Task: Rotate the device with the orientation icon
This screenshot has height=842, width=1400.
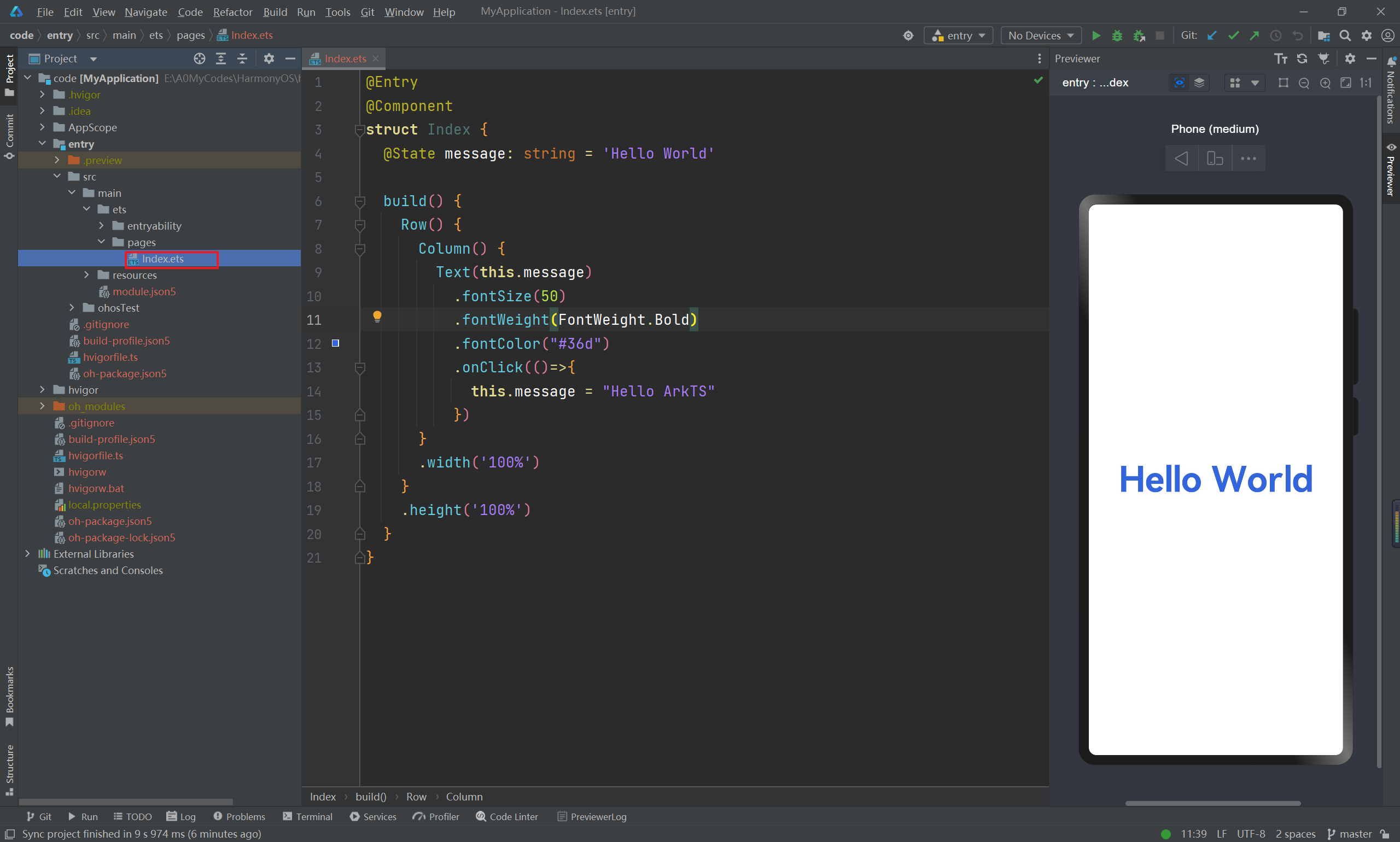Action: (1215, 159)
